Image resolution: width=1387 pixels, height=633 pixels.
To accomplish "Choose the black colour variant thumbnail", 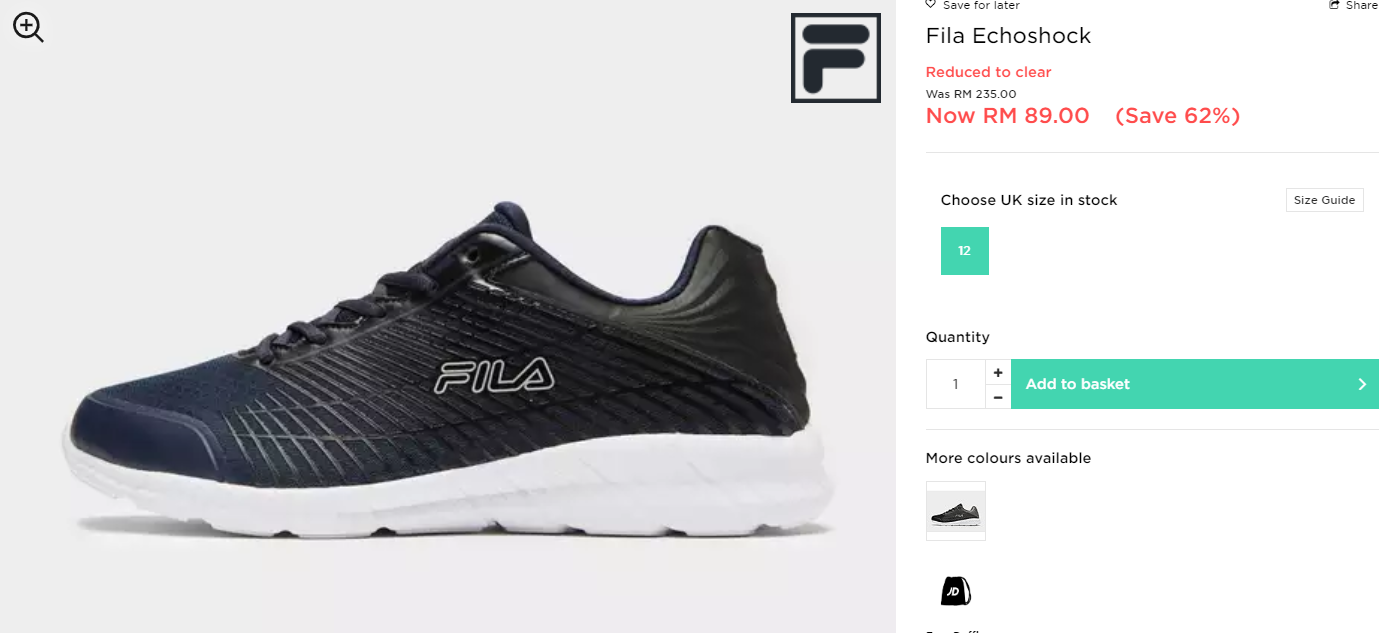I will [956, 511].
